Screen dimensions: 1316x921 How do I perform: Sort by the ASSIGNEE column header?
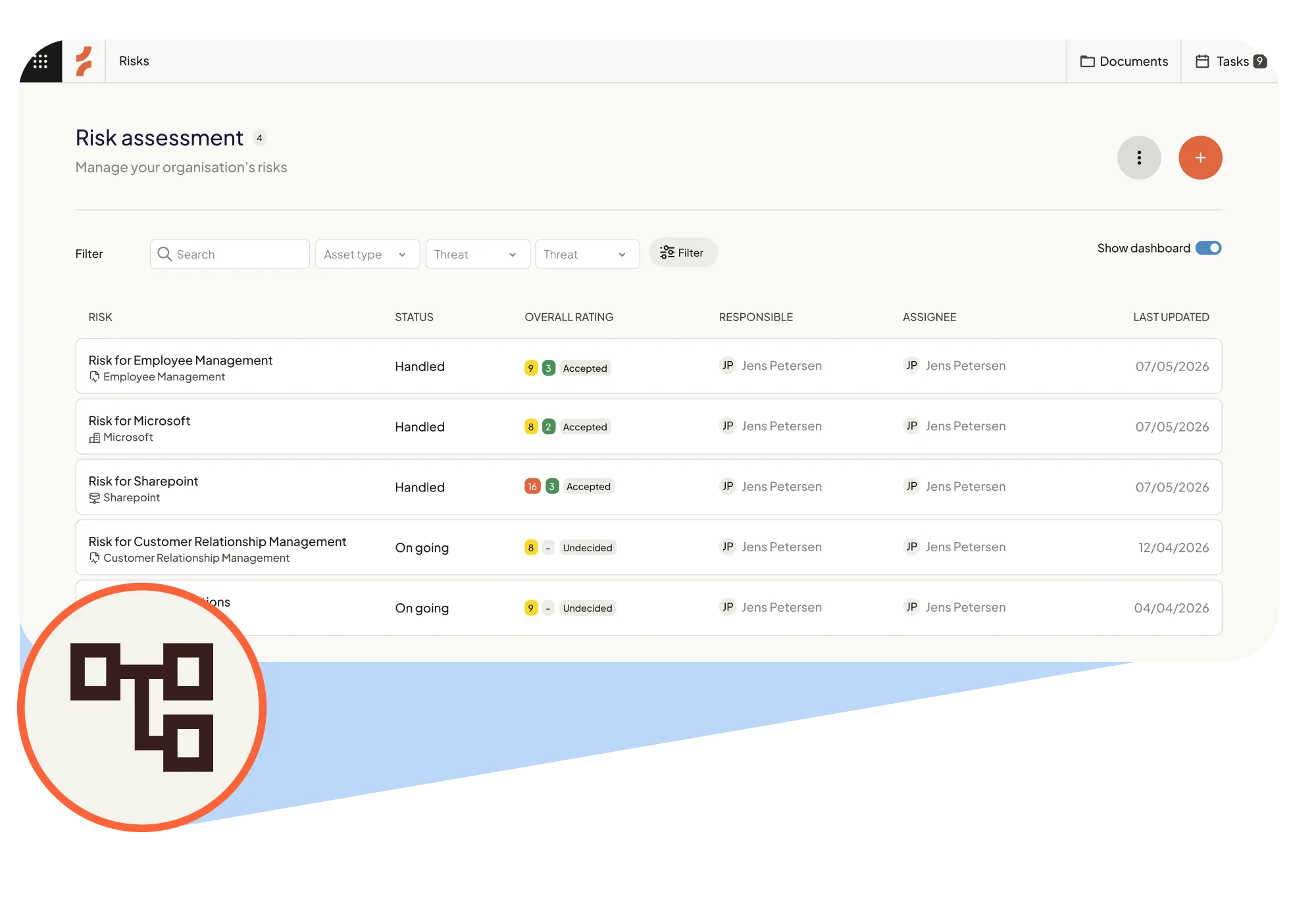[x=929, y=317]
